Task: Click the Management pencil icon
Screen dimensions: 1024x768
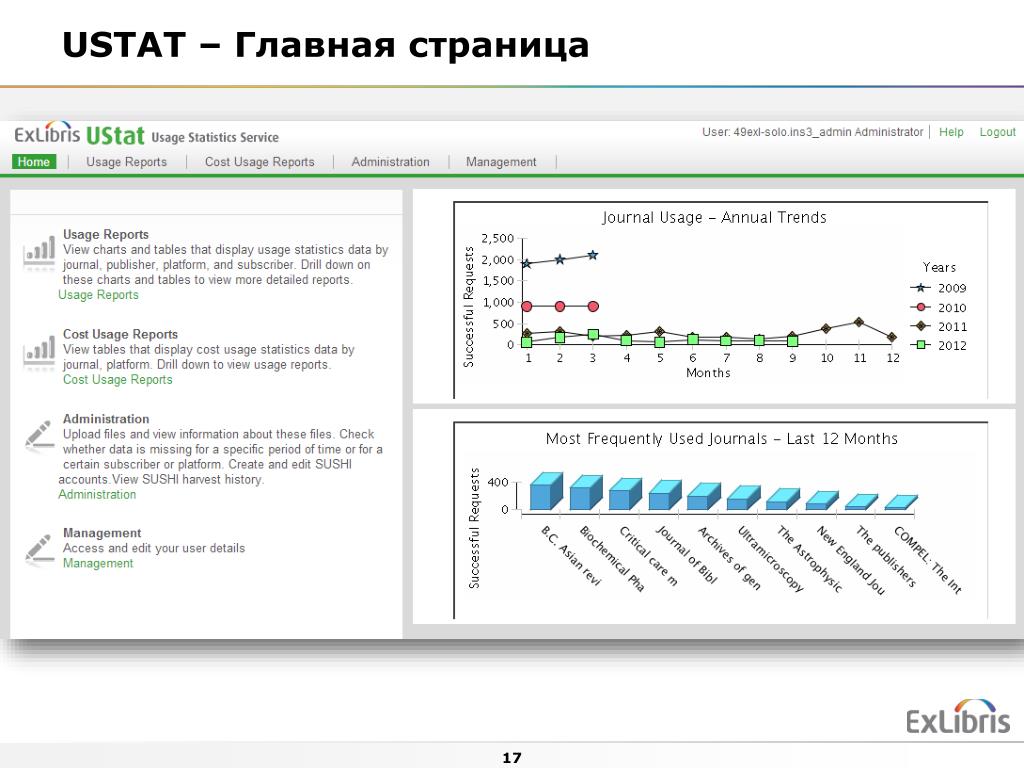Action: click(x=39, y=549)
